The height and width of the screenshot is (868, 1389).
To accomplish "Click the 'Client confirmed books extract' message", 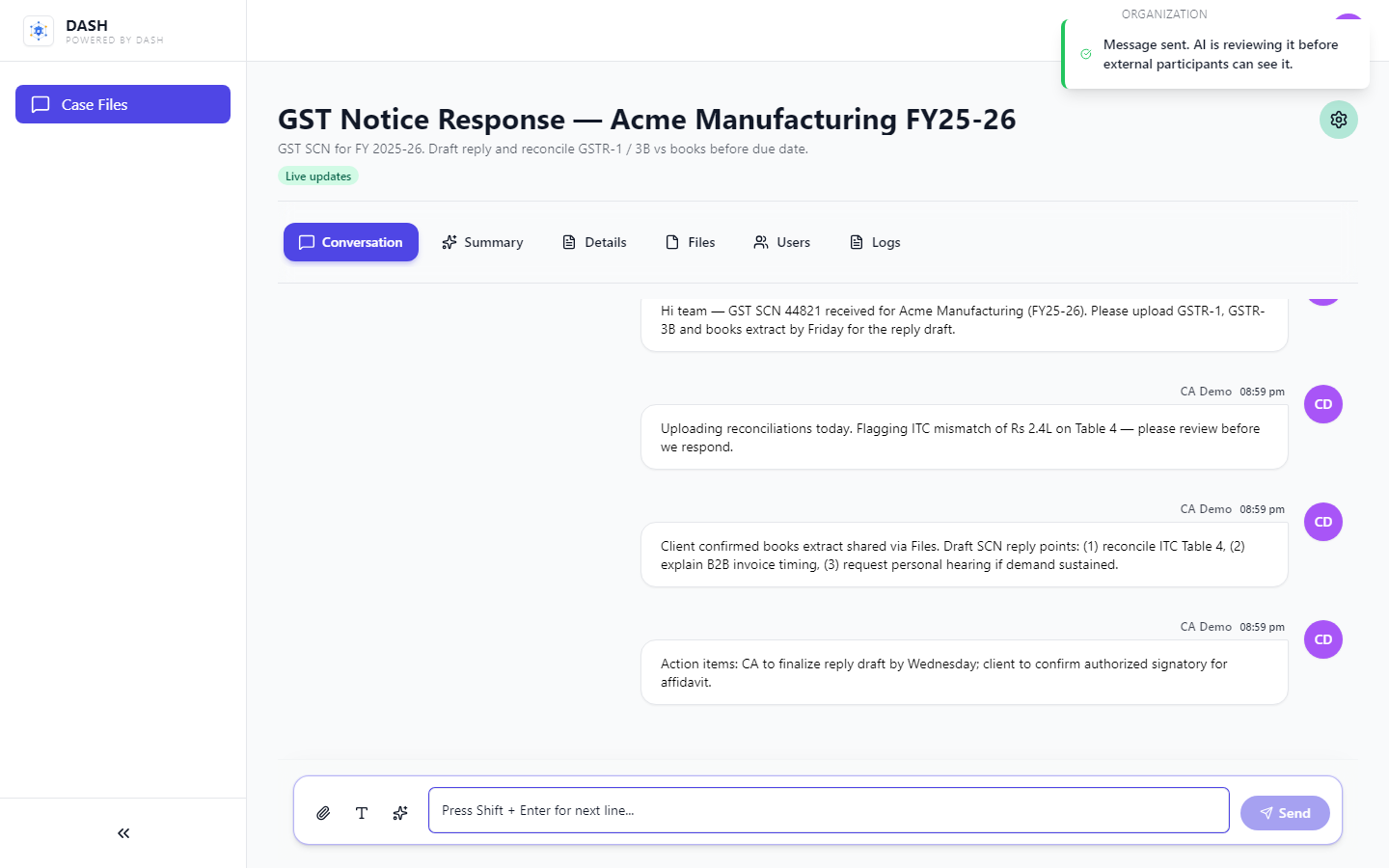I will click(965, 555).
